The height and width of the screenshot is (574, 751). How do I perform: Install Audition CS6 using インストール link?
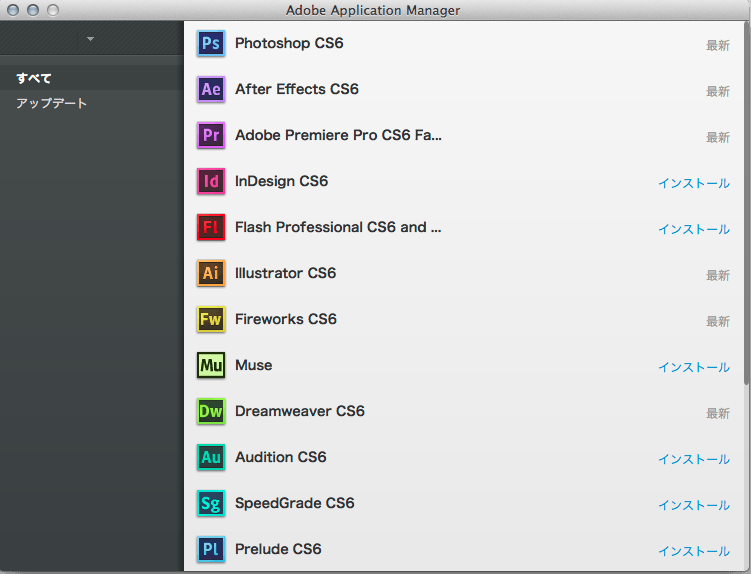693,459
